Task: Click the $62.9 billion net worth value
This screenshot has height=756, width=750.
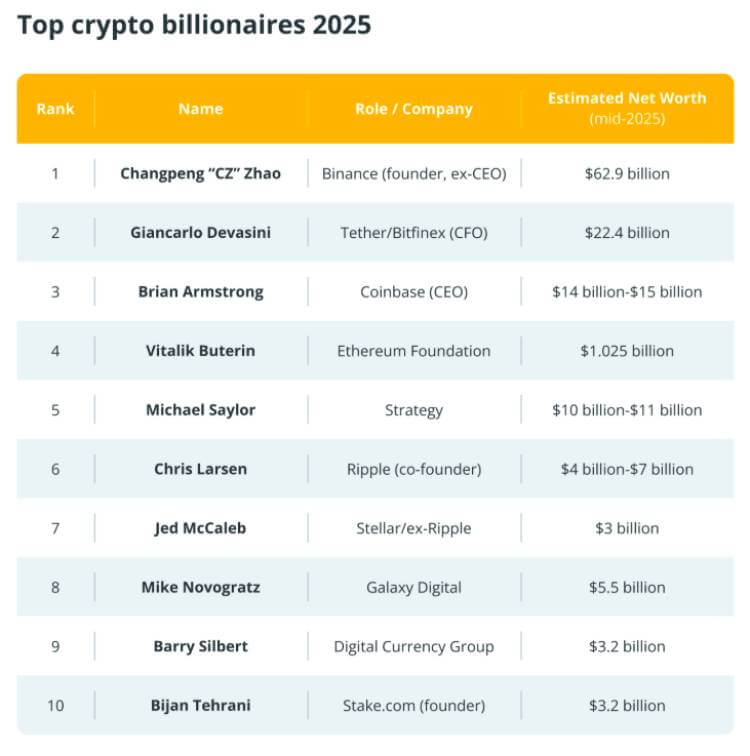Action: 627,173
